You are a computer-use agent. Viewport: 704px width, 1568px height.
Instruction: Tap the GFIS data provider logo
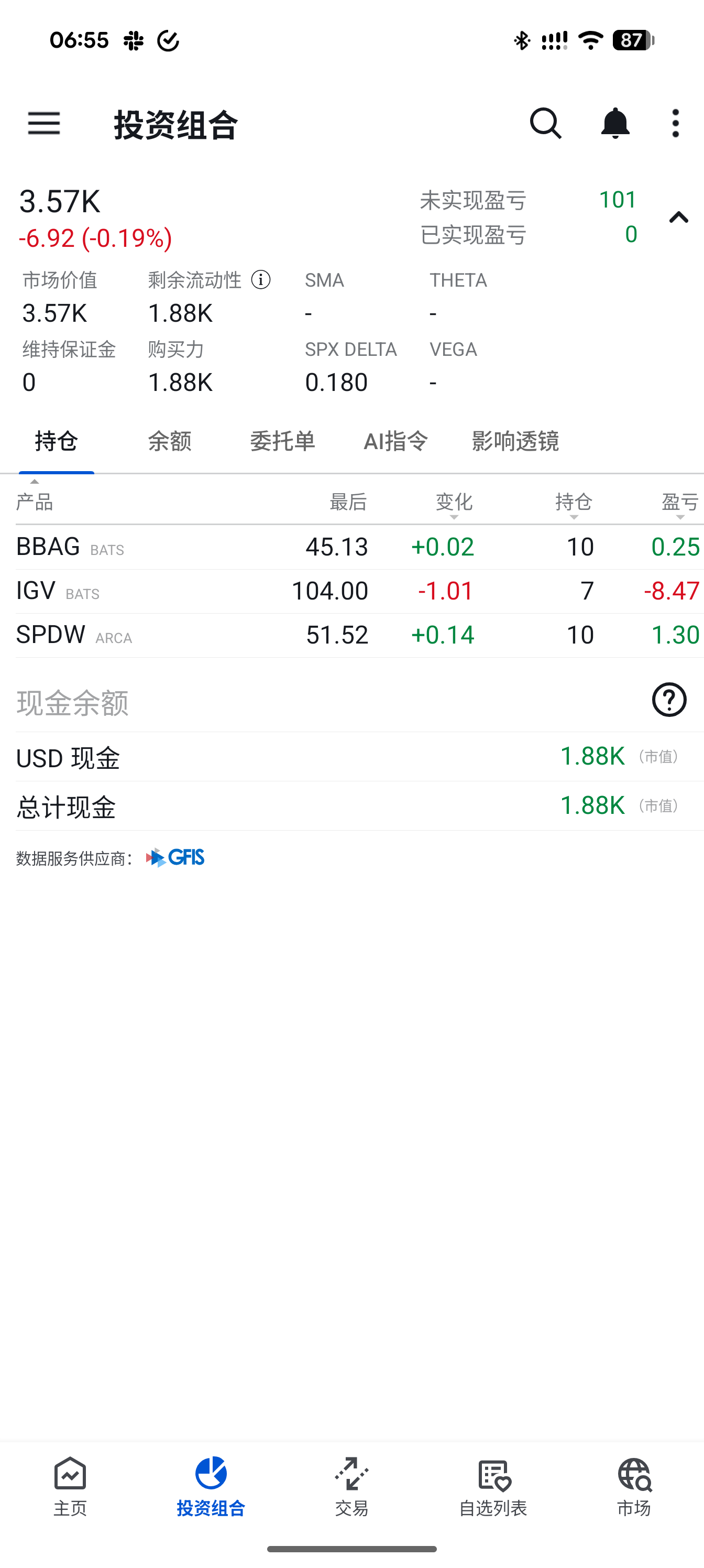(x=175, y=858)
